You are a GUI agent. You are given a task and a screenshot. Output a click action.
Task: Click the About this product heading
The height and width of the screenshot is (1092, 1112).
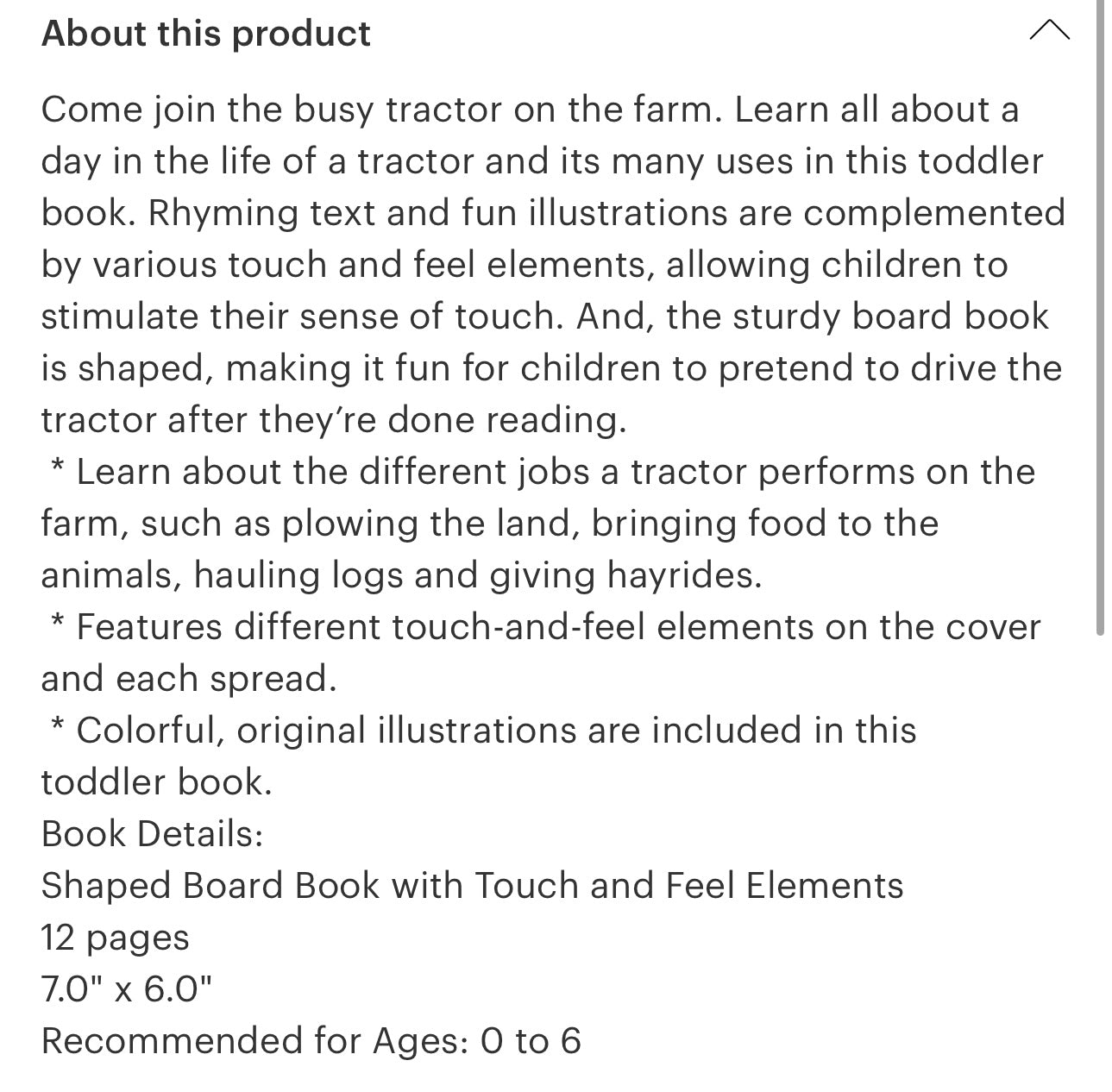206,34
